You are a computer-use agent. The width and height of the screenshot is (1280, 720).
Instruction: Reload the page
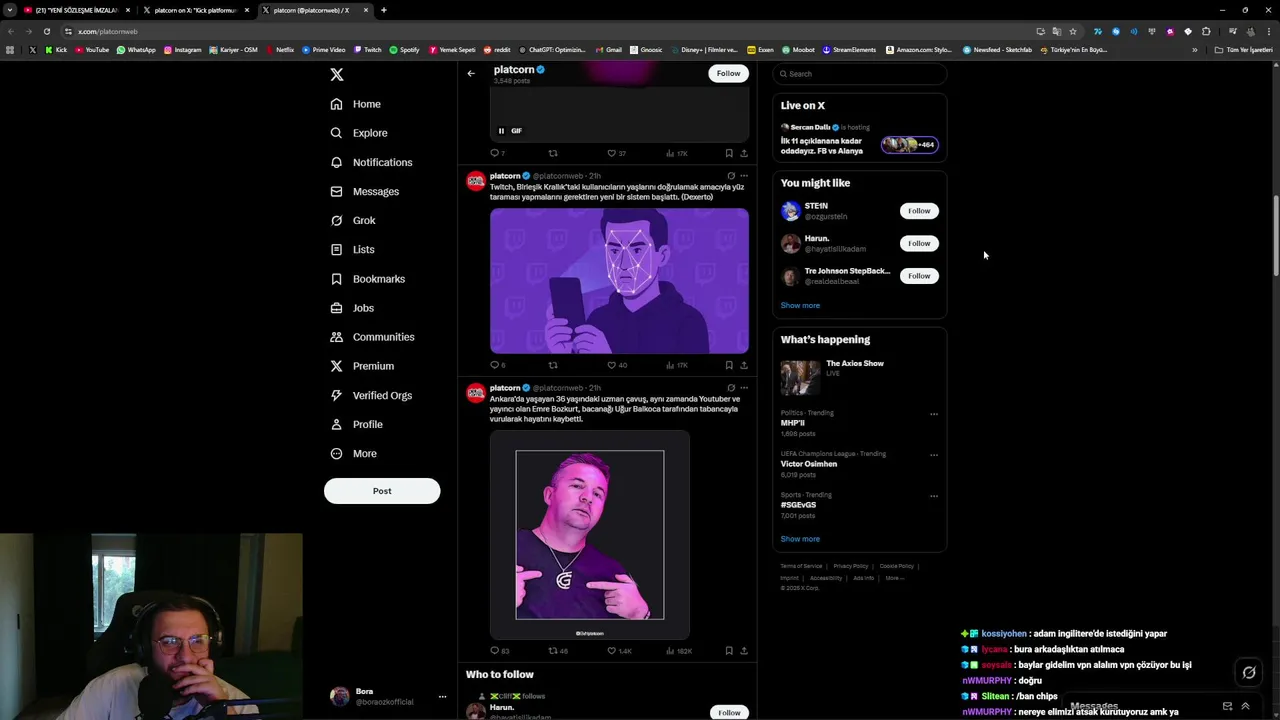47,31
